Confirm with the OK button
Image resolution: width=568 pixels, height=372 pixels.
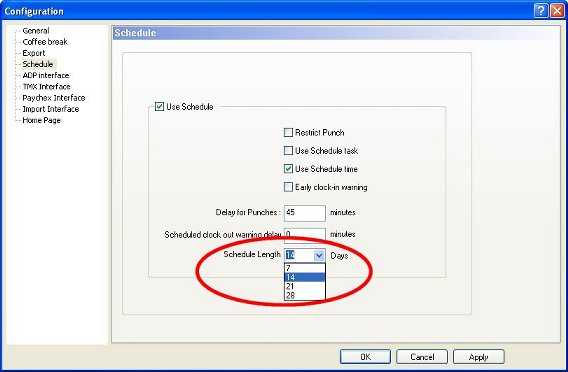(365, 357)
